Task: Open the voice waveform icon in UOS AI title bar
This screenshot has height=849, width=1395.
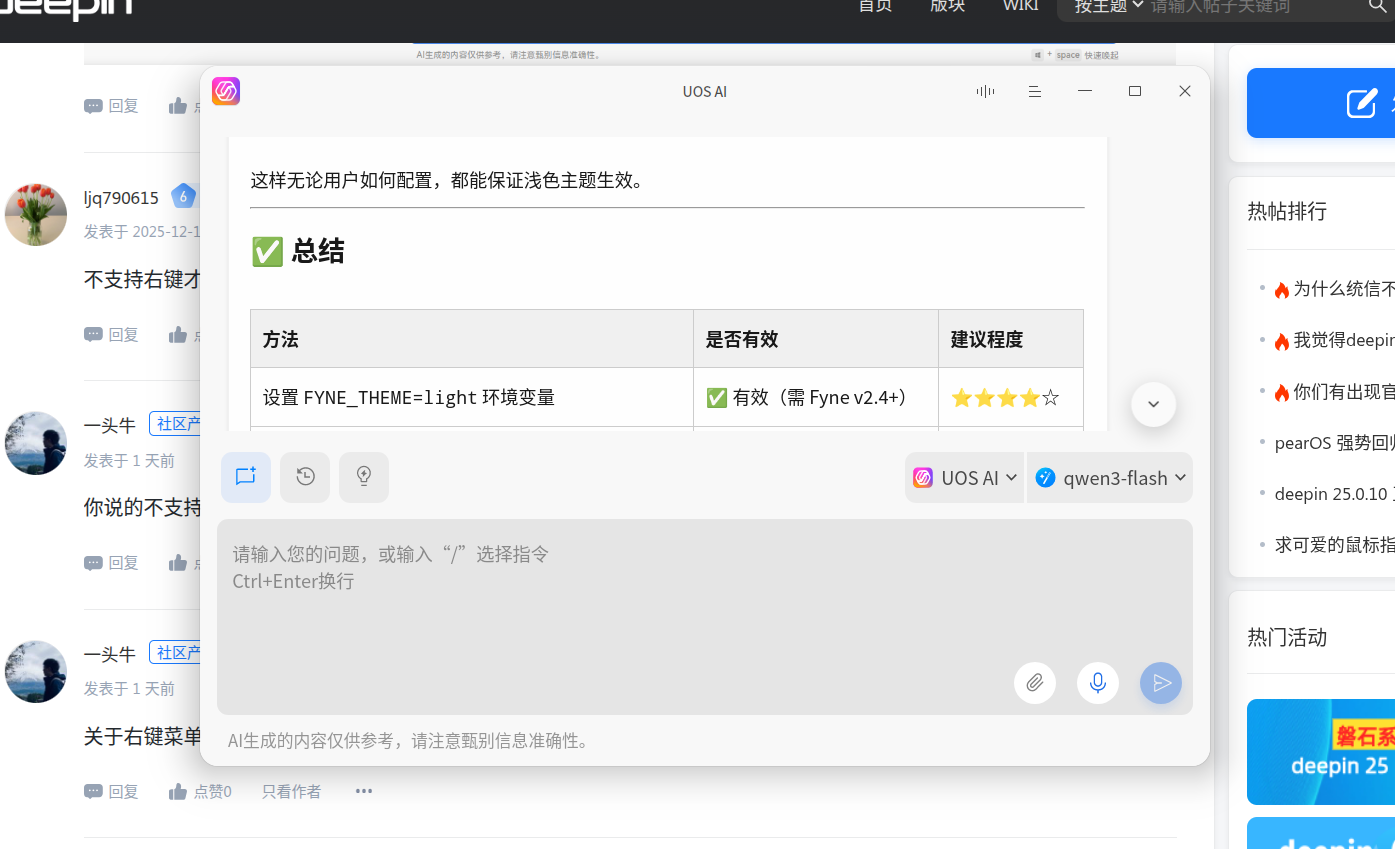Action: tap(985, 91)
